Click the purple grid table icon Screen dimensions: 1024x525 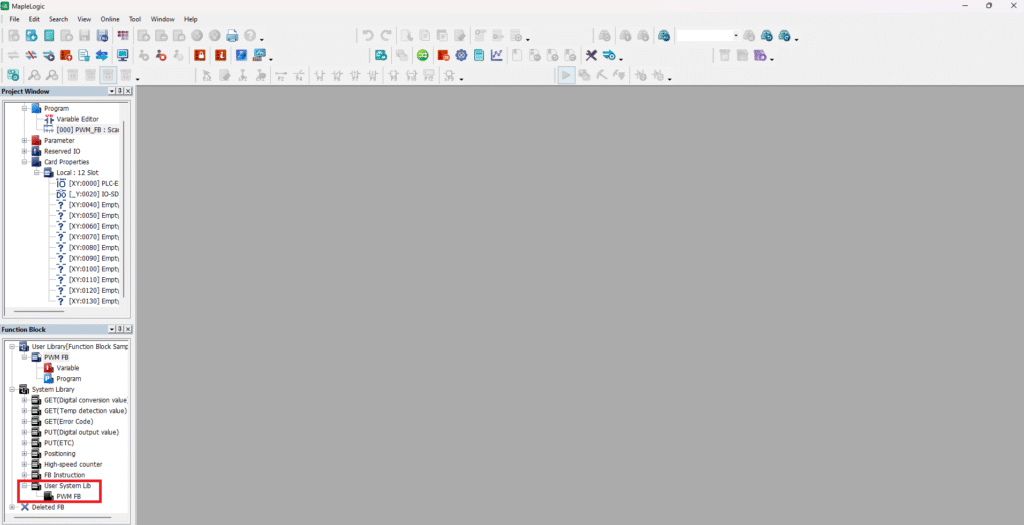pyautogui.click(x=123, y=35)
